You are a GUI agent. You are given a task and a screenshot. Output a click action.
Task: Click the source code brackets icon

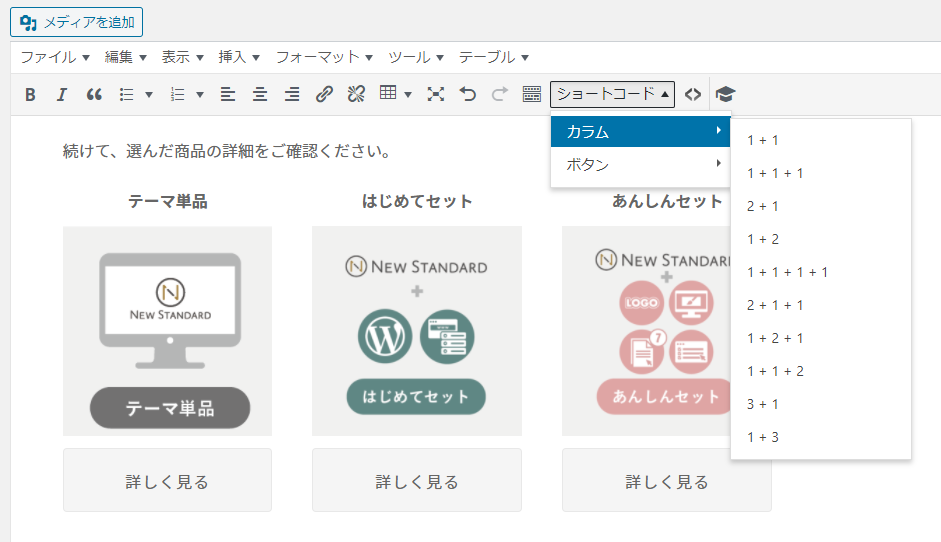click(693, 95)
